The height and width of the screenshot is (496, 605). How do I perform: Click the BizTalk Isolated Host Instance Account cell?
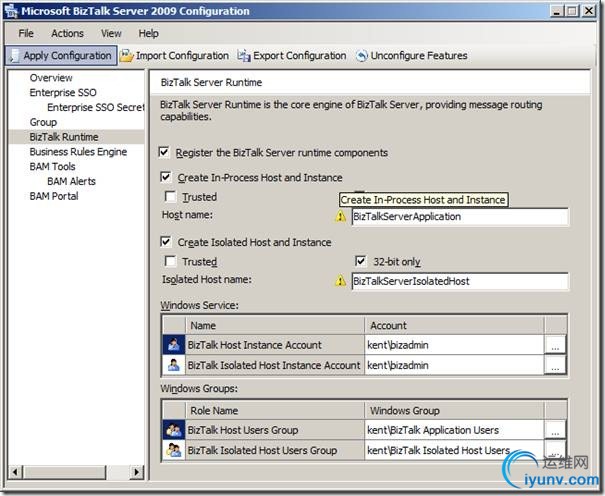(x=275, y=365)
